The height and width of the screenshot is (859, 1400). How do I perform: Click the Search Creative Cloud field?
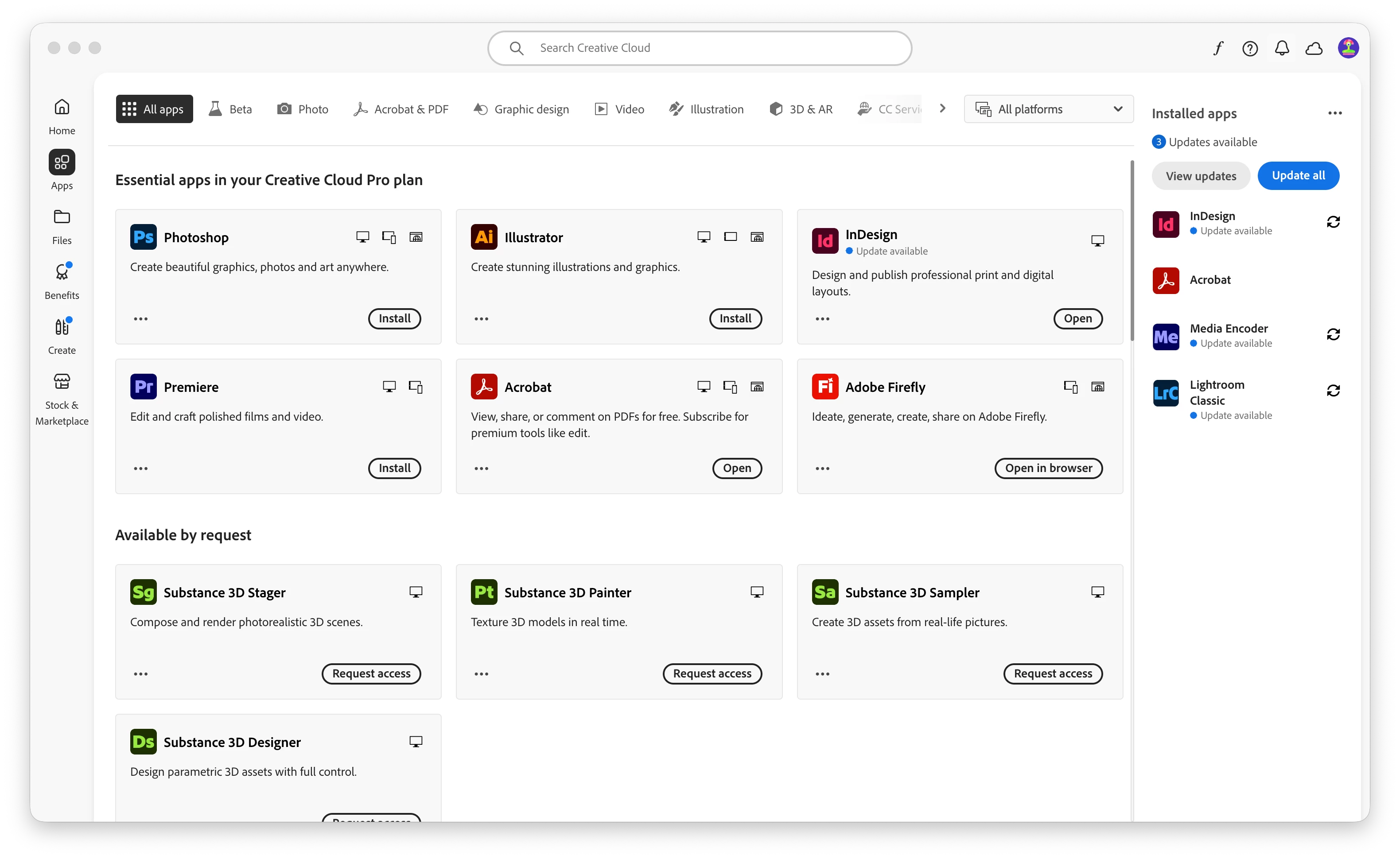(700, 48)
